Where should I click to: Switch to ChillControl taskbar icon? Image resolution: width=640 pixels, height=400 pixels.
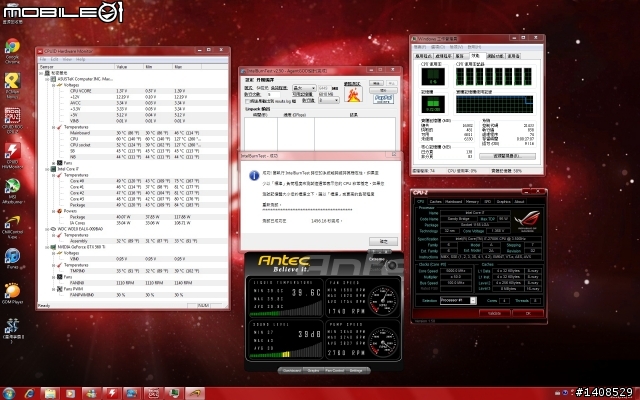(195, 393)
